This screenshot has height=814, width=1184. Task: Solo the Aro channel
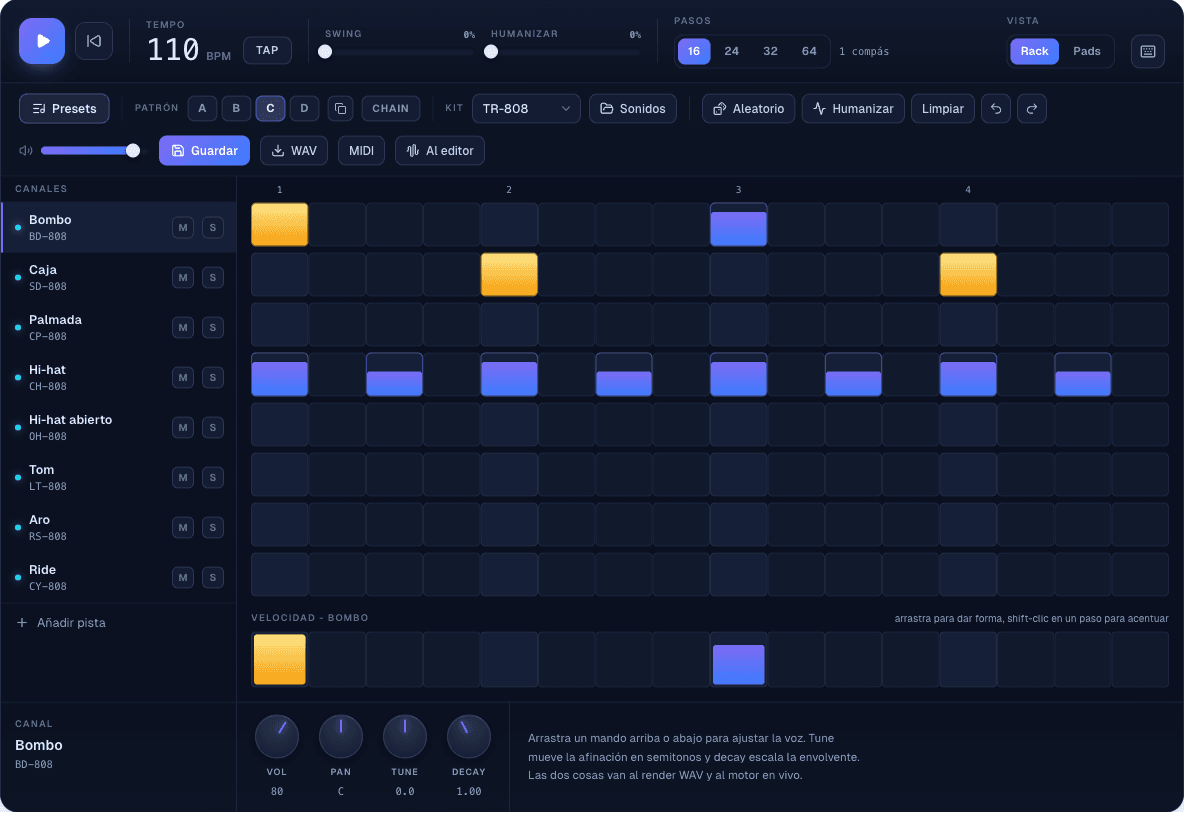click(x=213, y=528)
